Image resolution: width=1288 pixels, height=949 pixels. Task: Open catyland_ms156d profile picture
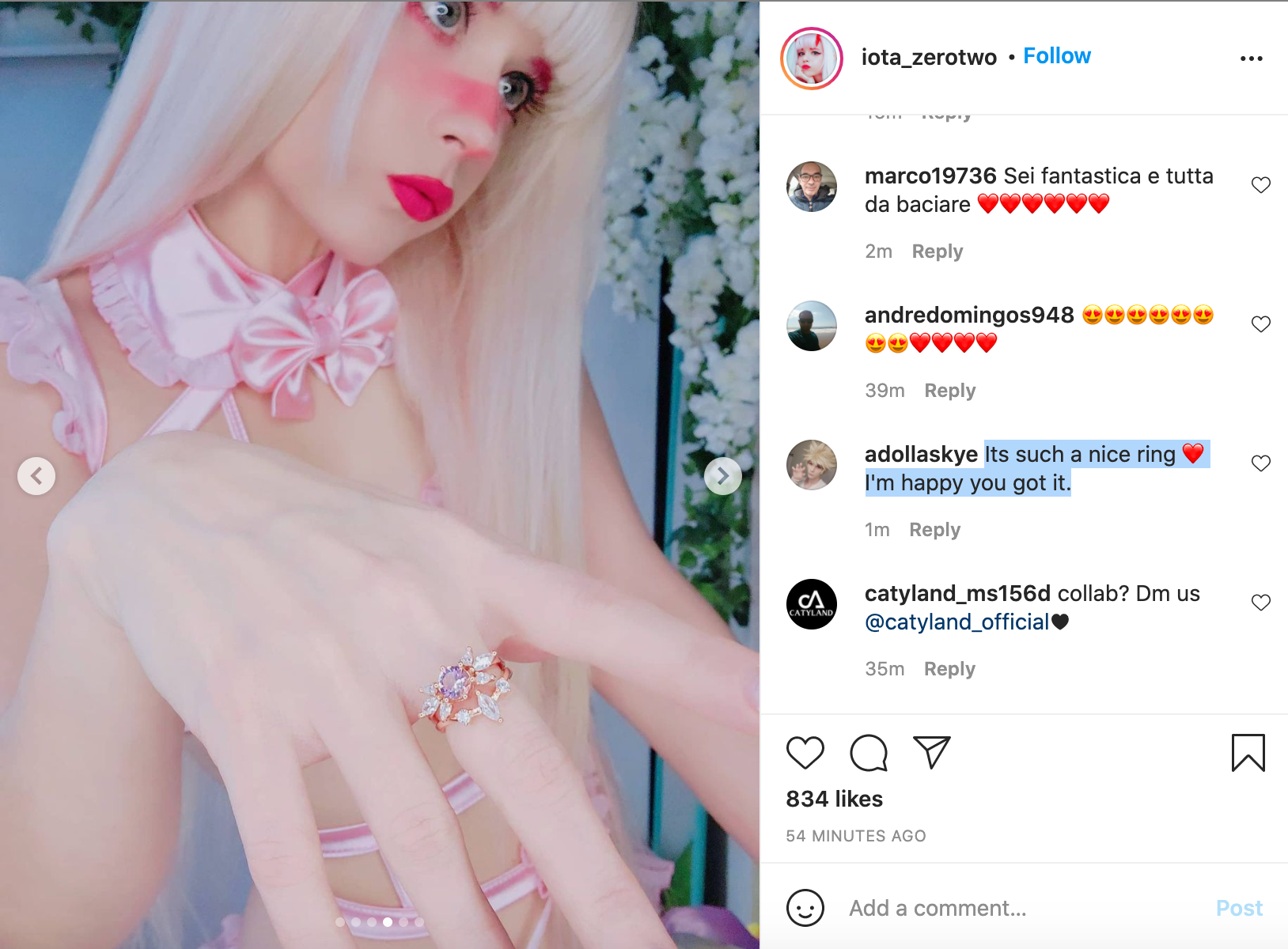tap(812, 604)
